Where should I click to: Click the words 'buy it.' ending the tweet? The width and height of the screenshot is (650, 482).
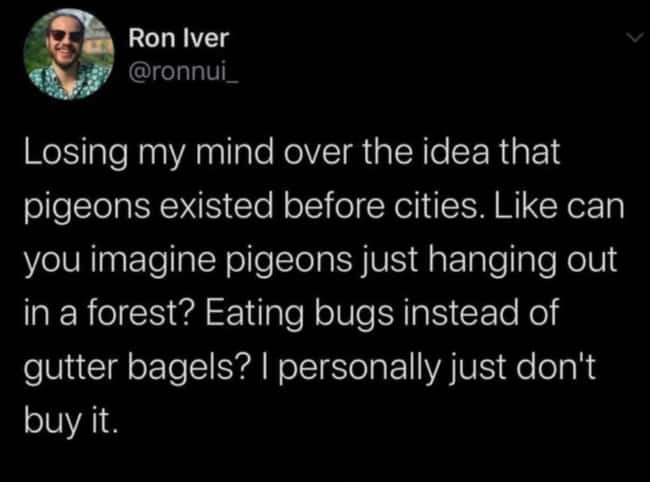tap(71, 422)
